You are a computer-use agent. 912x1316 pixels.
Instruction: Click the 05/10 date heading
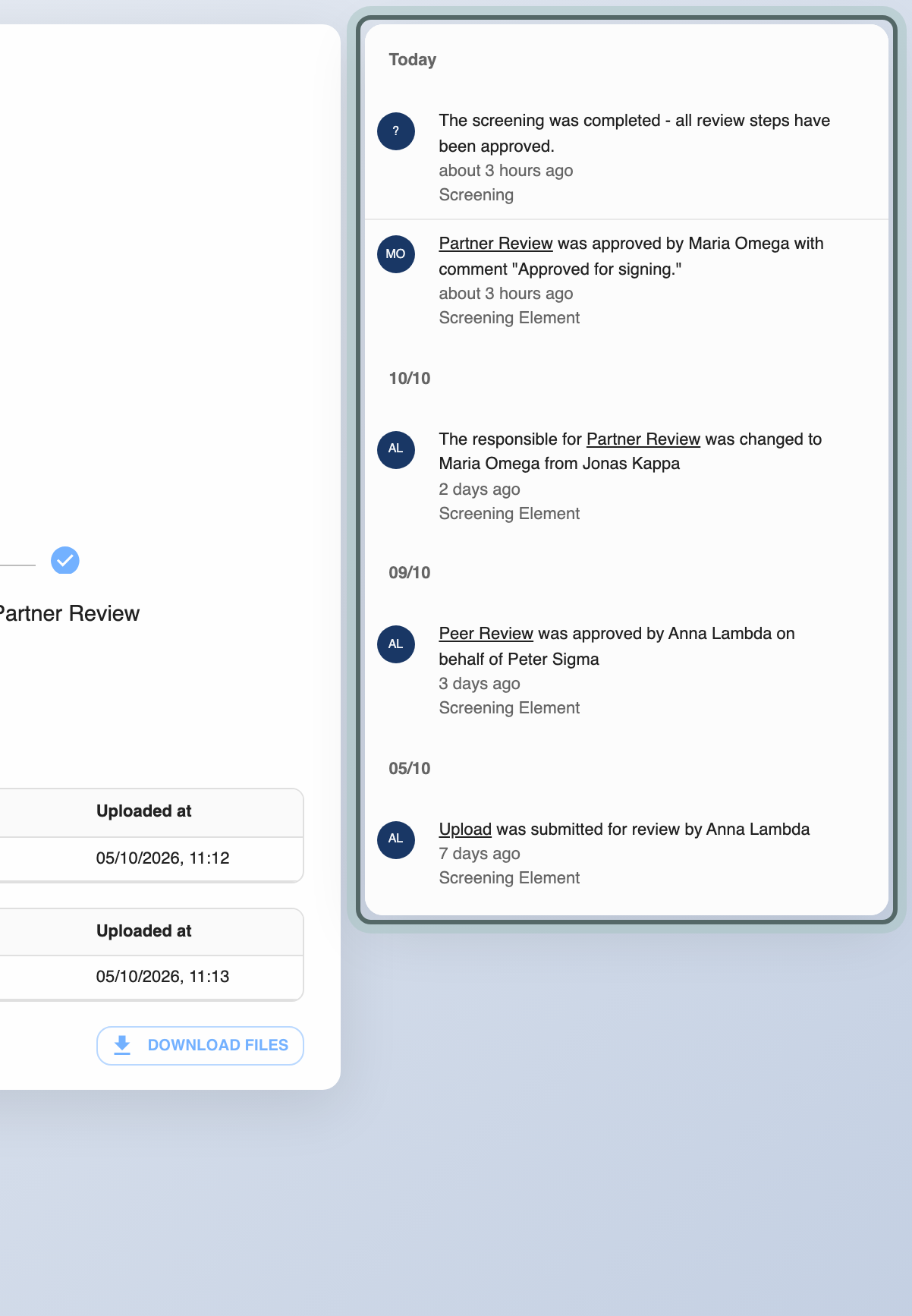[410, 769]
